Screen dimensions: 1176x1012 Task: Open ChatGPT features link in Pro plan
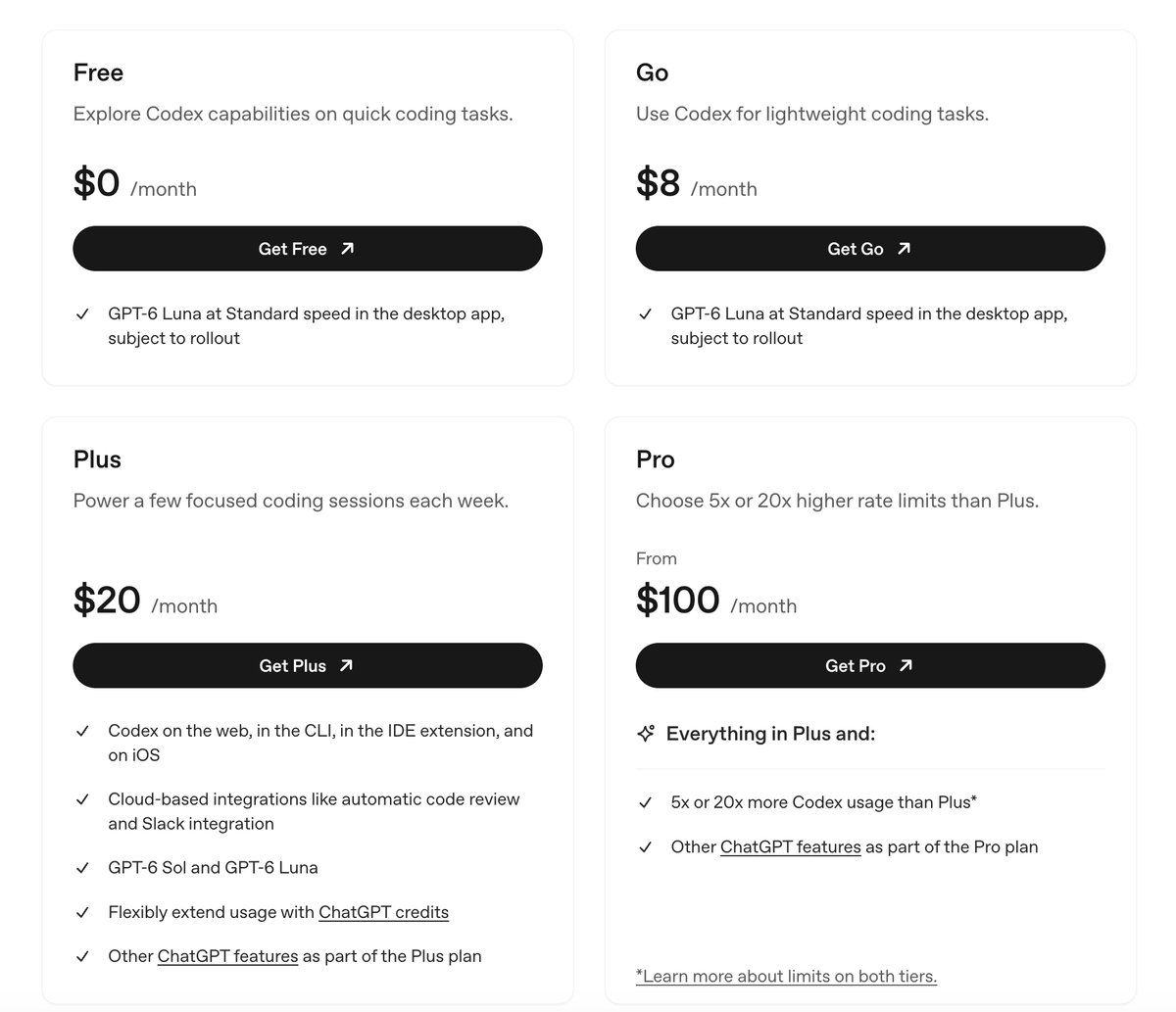tap(790, 846)
